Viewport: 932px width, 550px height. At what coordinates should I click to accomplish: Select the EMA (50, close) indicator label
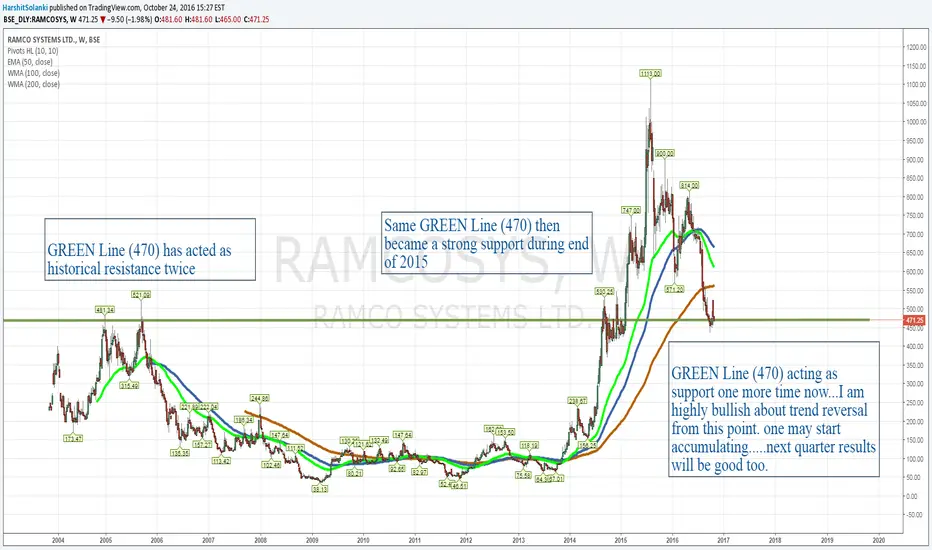(30, 62)
